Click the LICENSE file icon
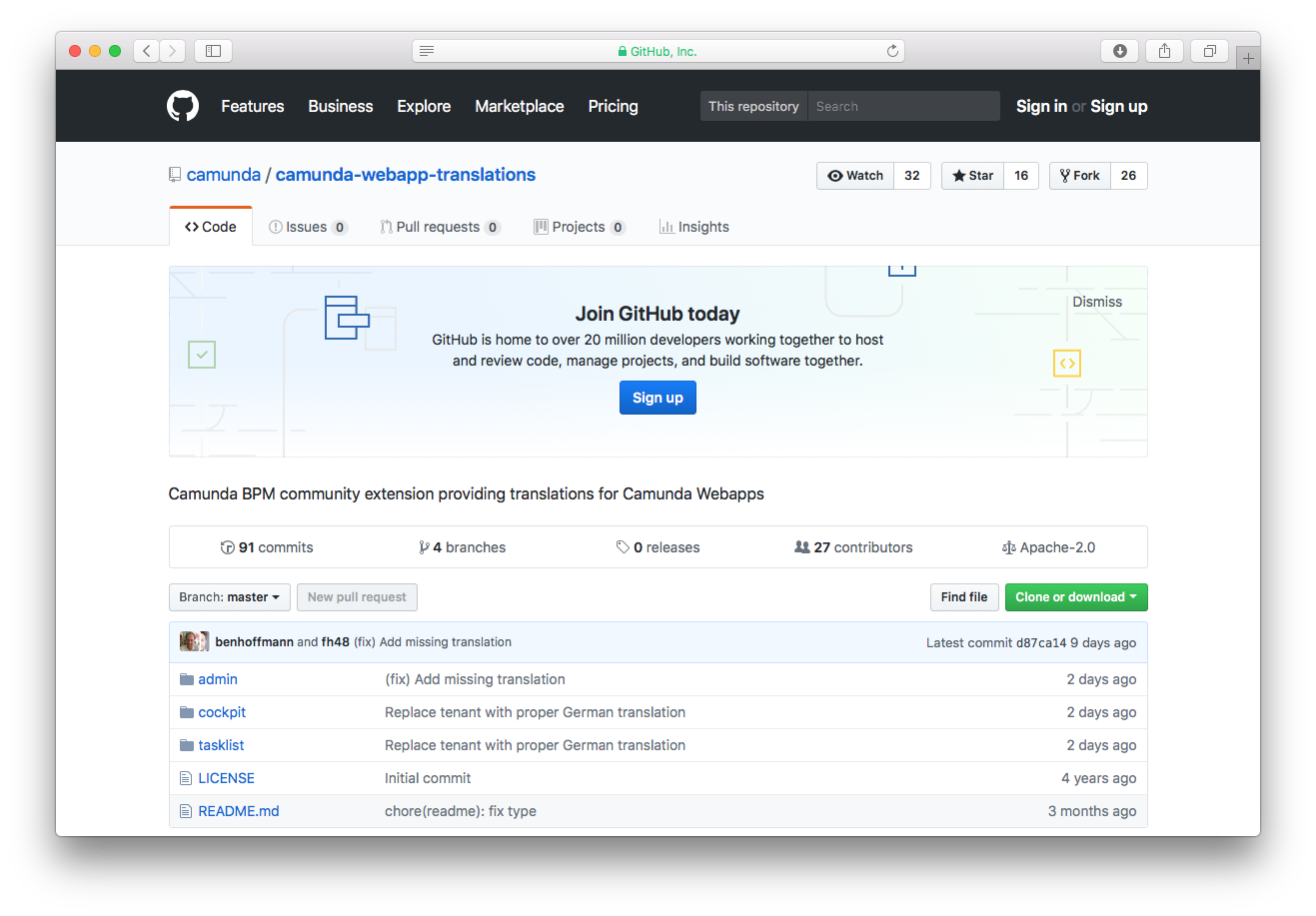Image resolution: width=1316 pixels, height=916 pixels. click(x=186, y=778)
